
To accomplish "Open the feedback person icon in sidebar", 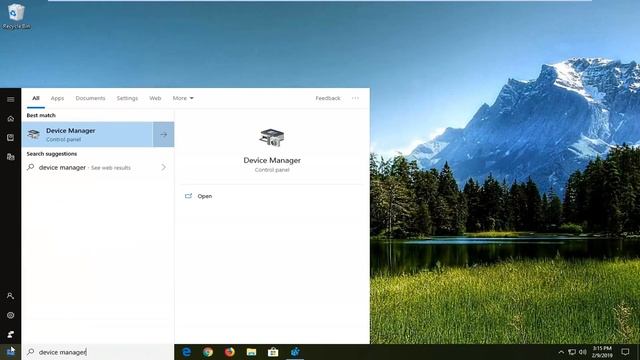I will 11,334.
